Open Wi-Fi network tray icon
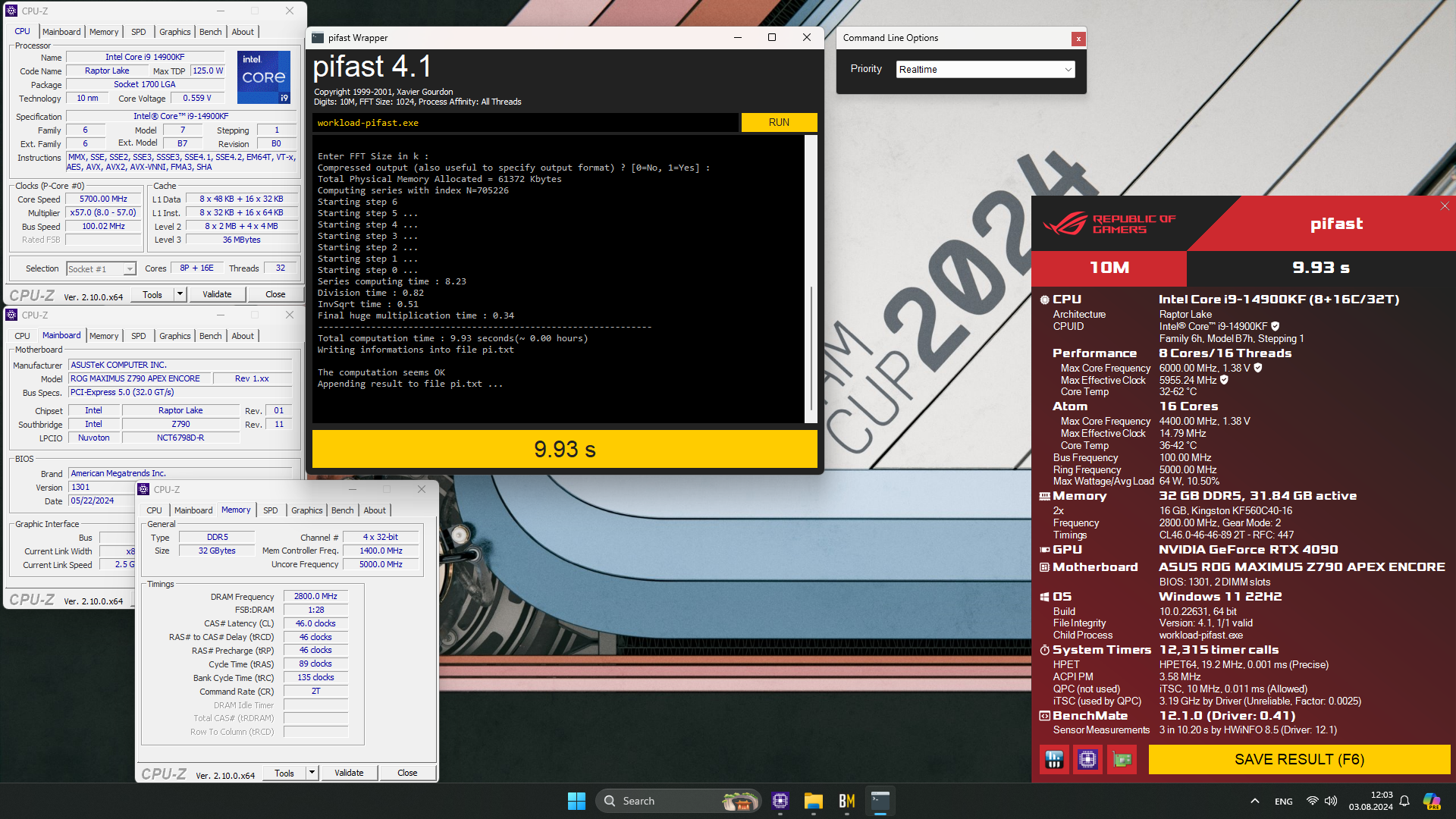 [x=1312, y=801]
